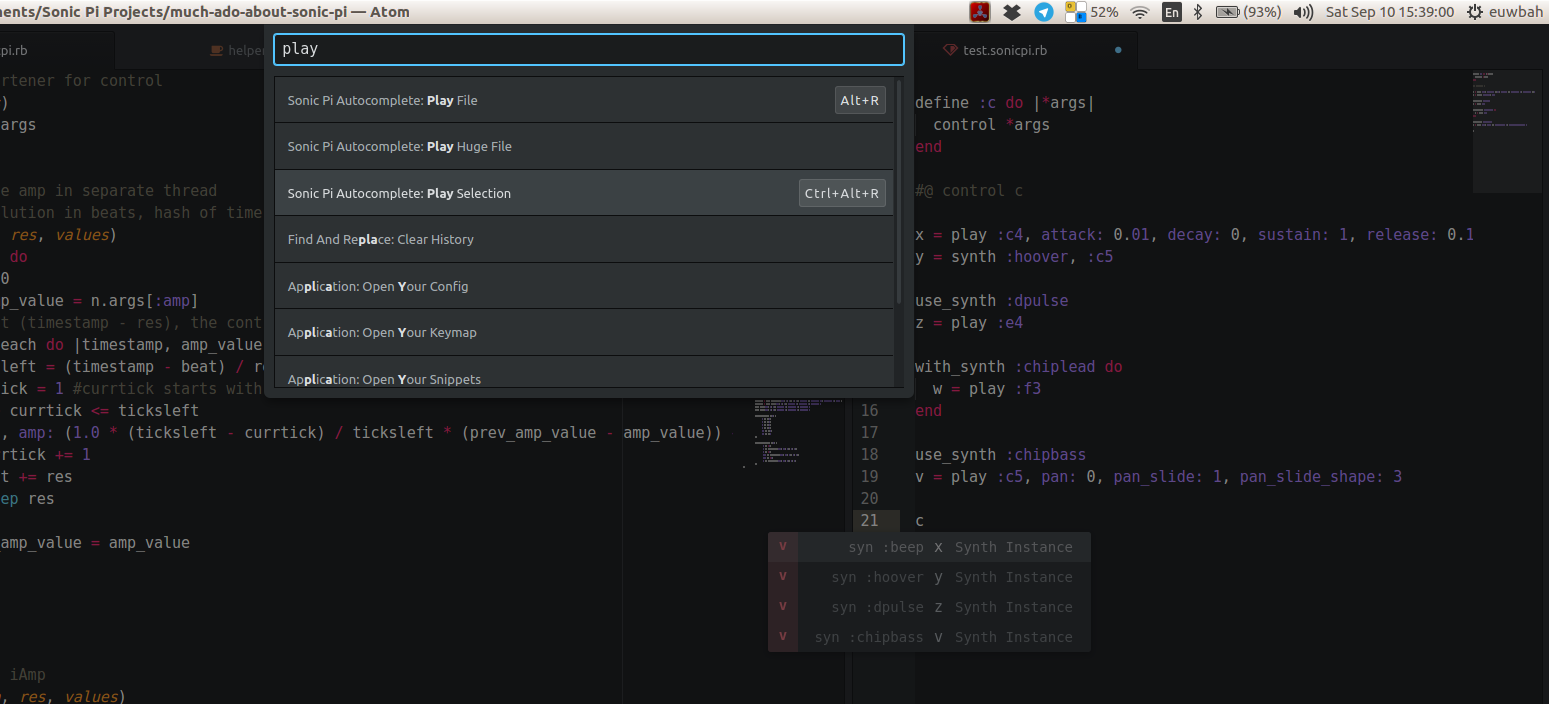Open the Dropbox tray icon

pos(1012,12)
